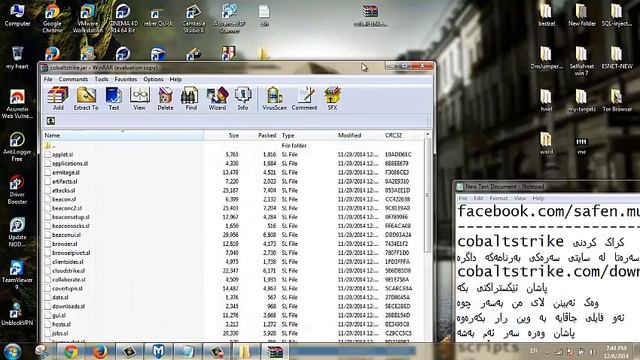
Task: Select the browserpivot.sl file
Action: coord(233,253)
